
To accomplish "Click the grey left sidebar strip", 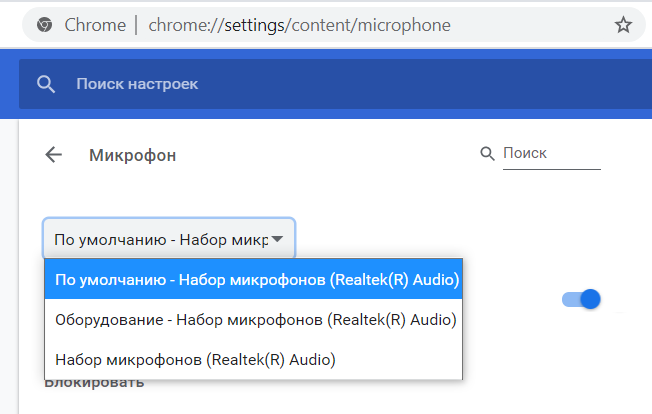I will 9,266.
